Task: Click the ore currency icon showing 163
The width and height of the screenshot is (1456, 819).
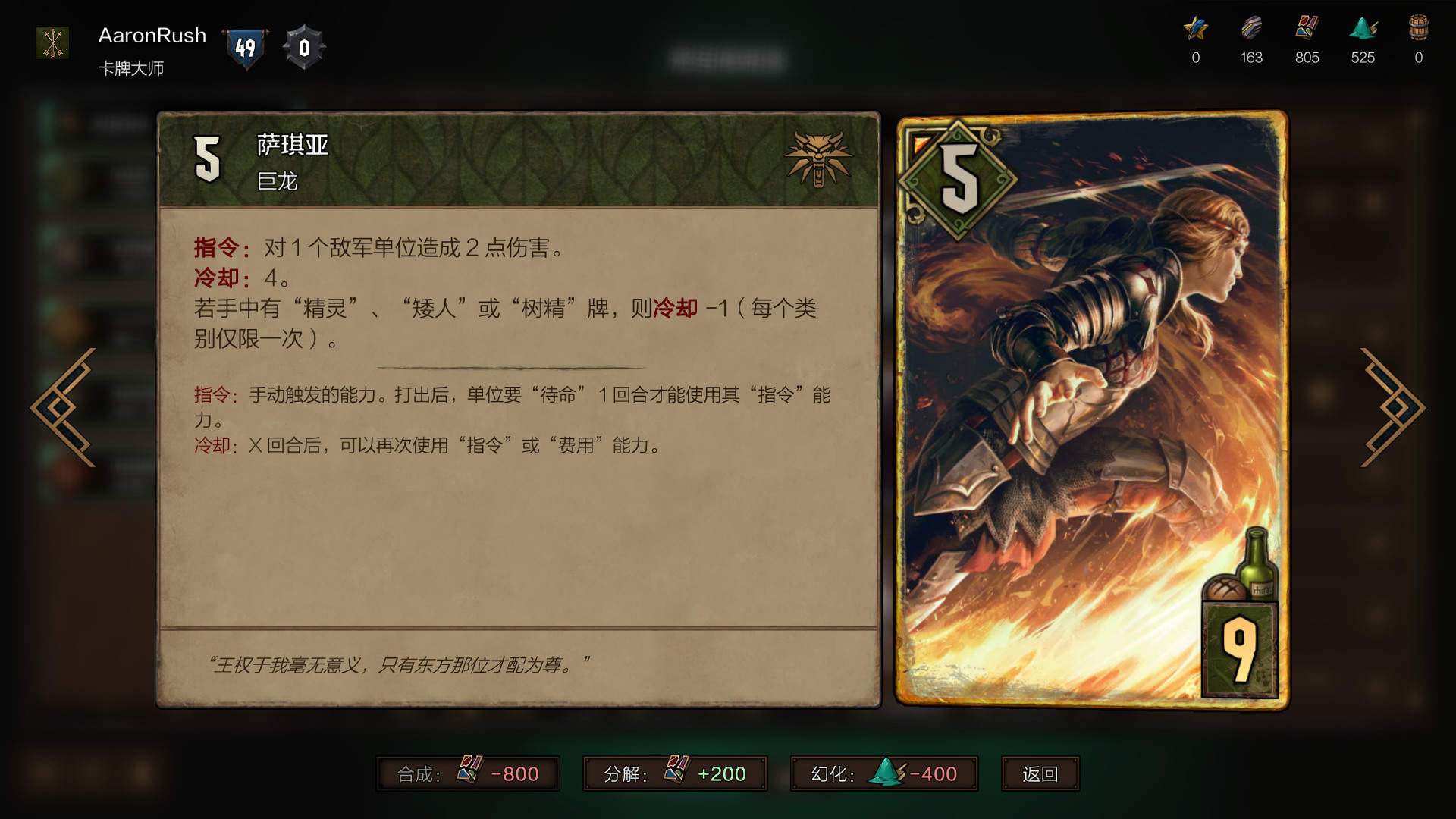Action: 1251,29
